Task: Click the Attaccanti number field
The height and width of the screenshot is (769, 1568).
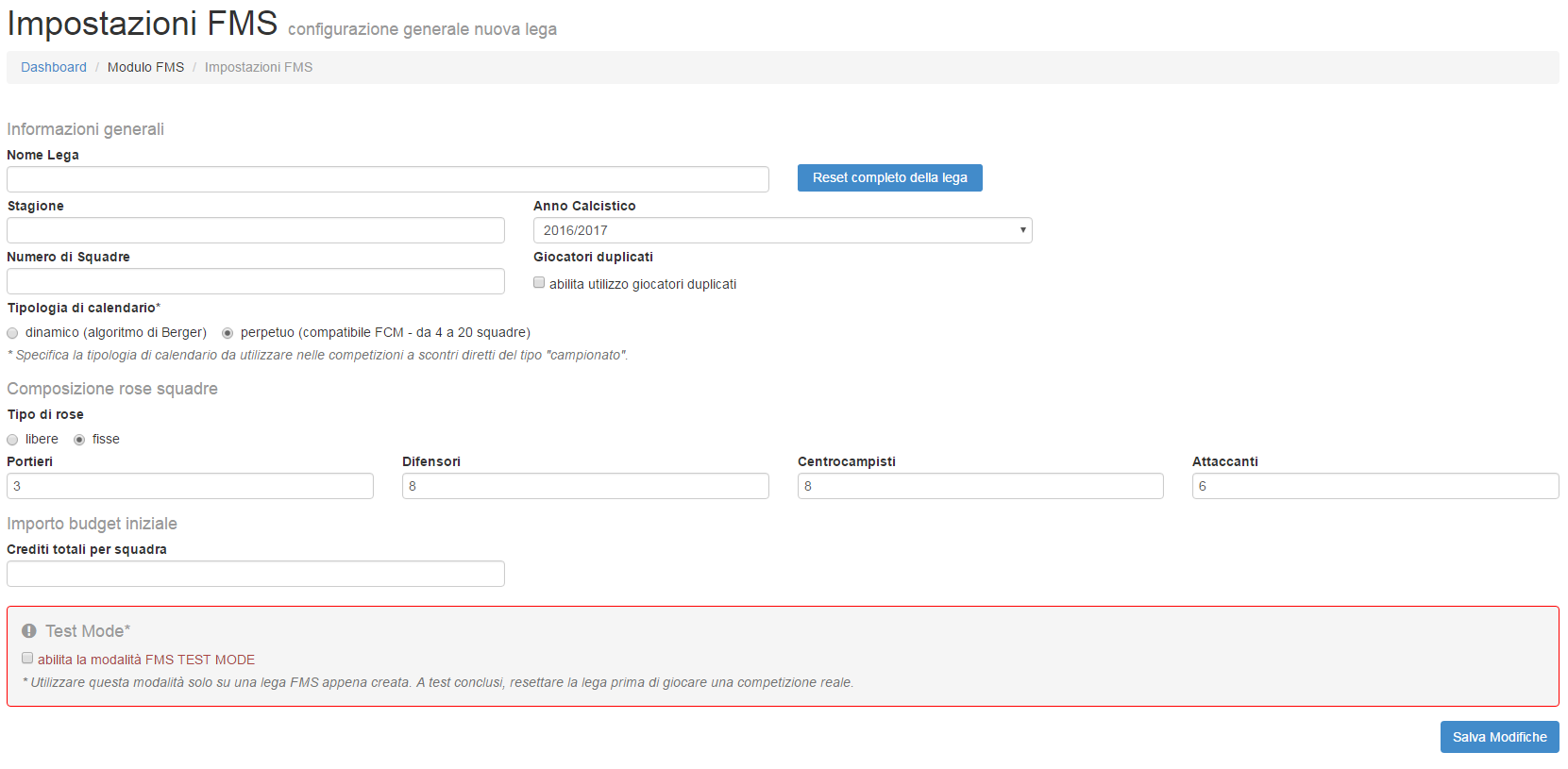Action: (1374, 486)
